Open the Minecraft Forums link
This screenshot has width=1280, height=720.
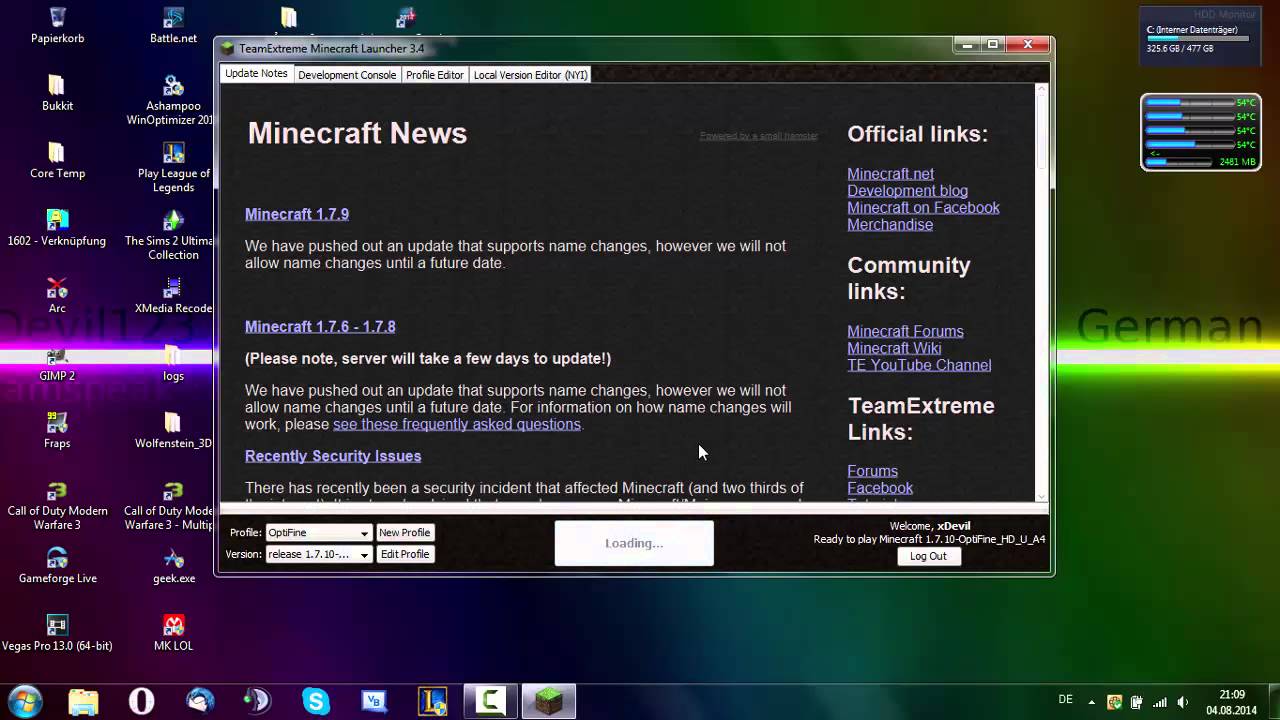pos(905,331)
